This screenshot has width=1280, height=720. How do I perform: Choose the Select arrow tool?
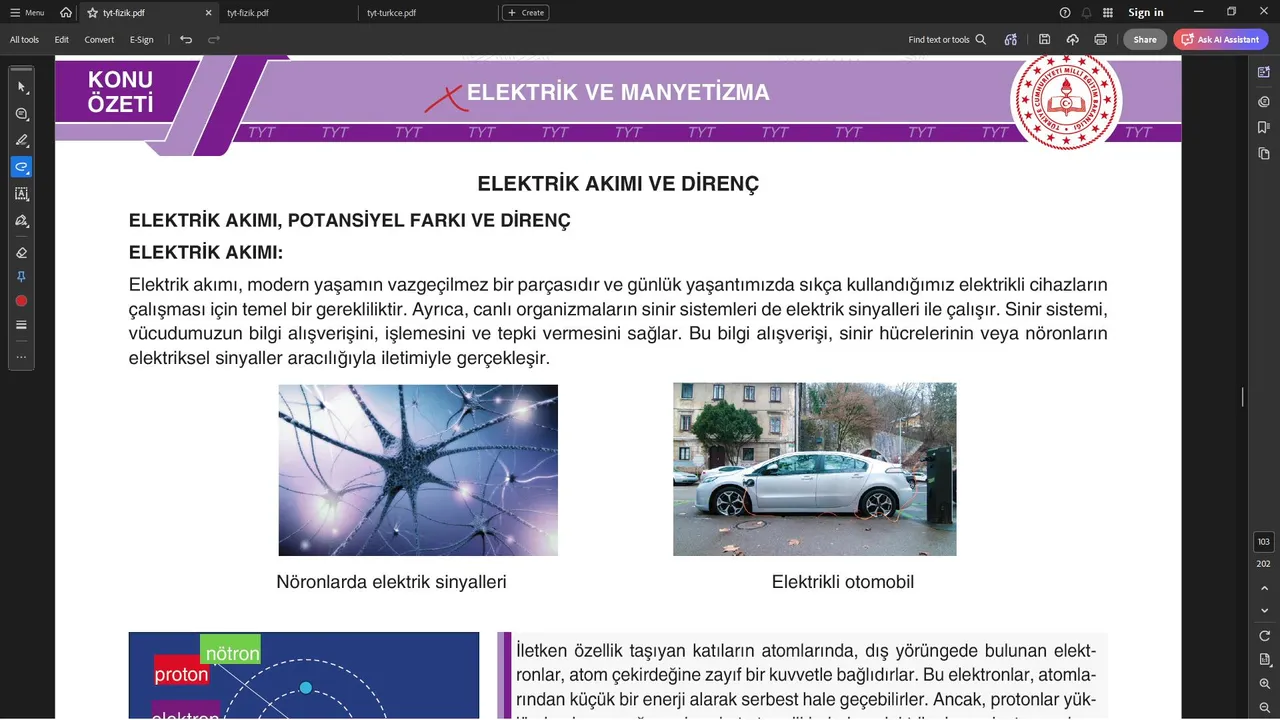tap(22, 88)
